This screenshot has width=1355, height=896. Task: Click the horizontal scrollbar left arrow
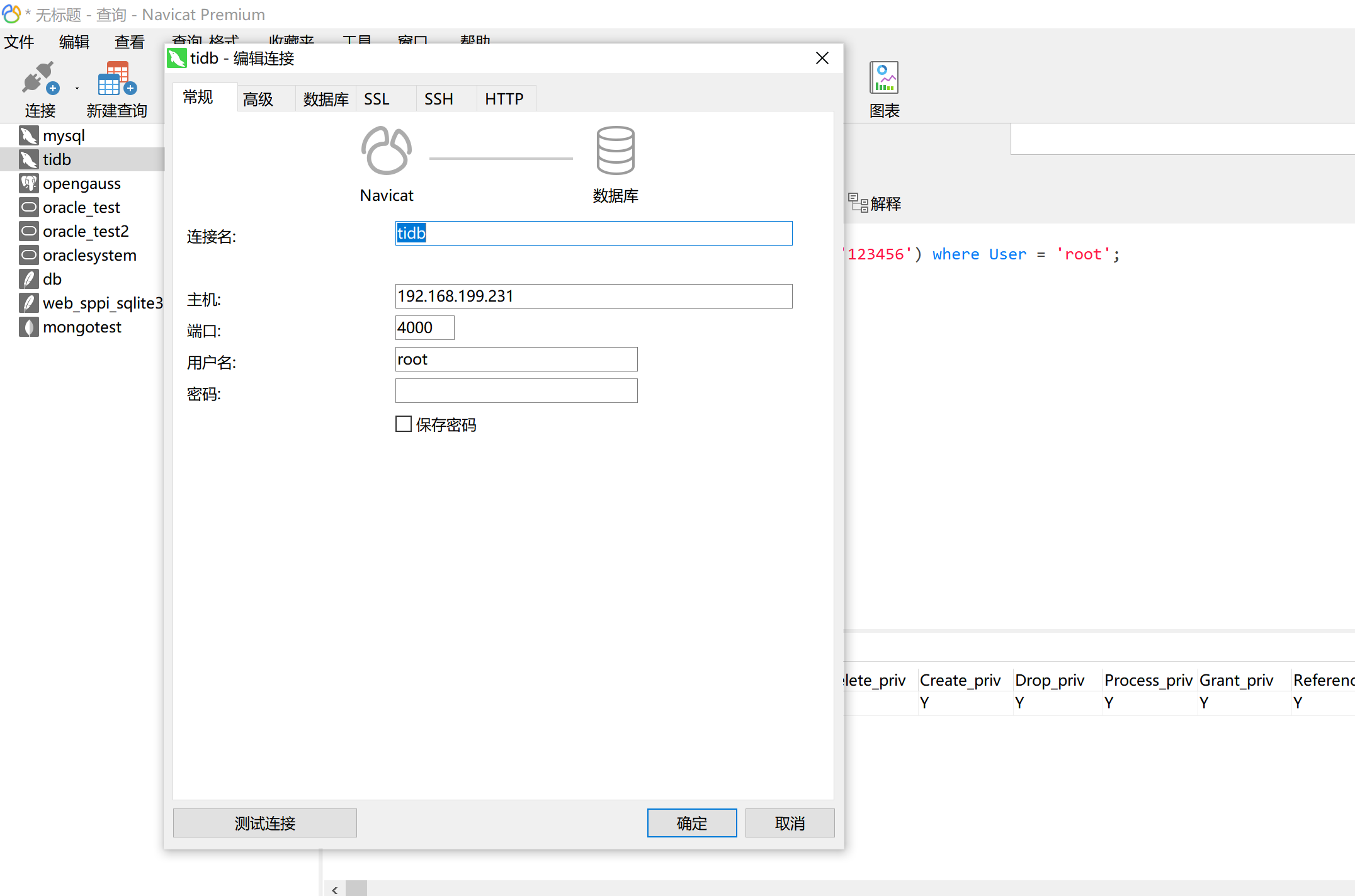(x=335, y=889)
